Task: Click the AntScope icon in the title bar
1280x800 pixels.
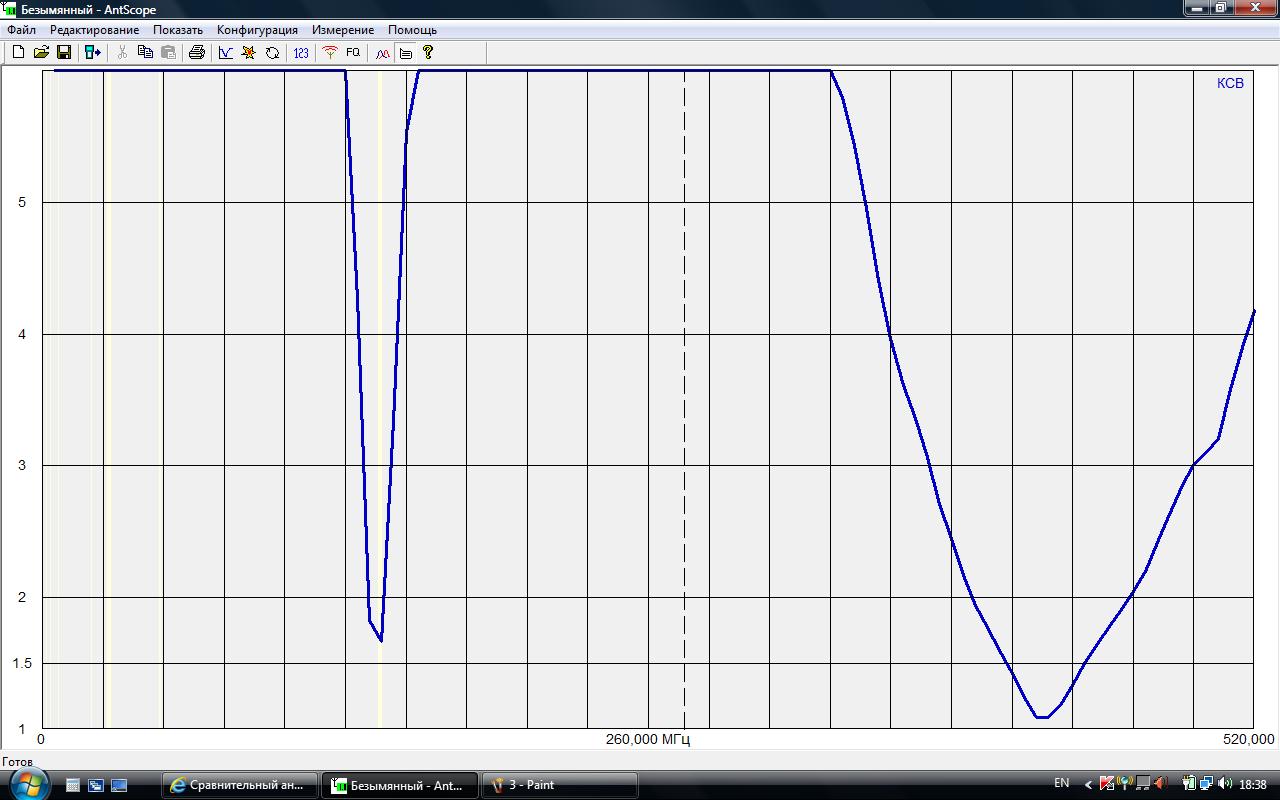Action: [x=10, y=9]
